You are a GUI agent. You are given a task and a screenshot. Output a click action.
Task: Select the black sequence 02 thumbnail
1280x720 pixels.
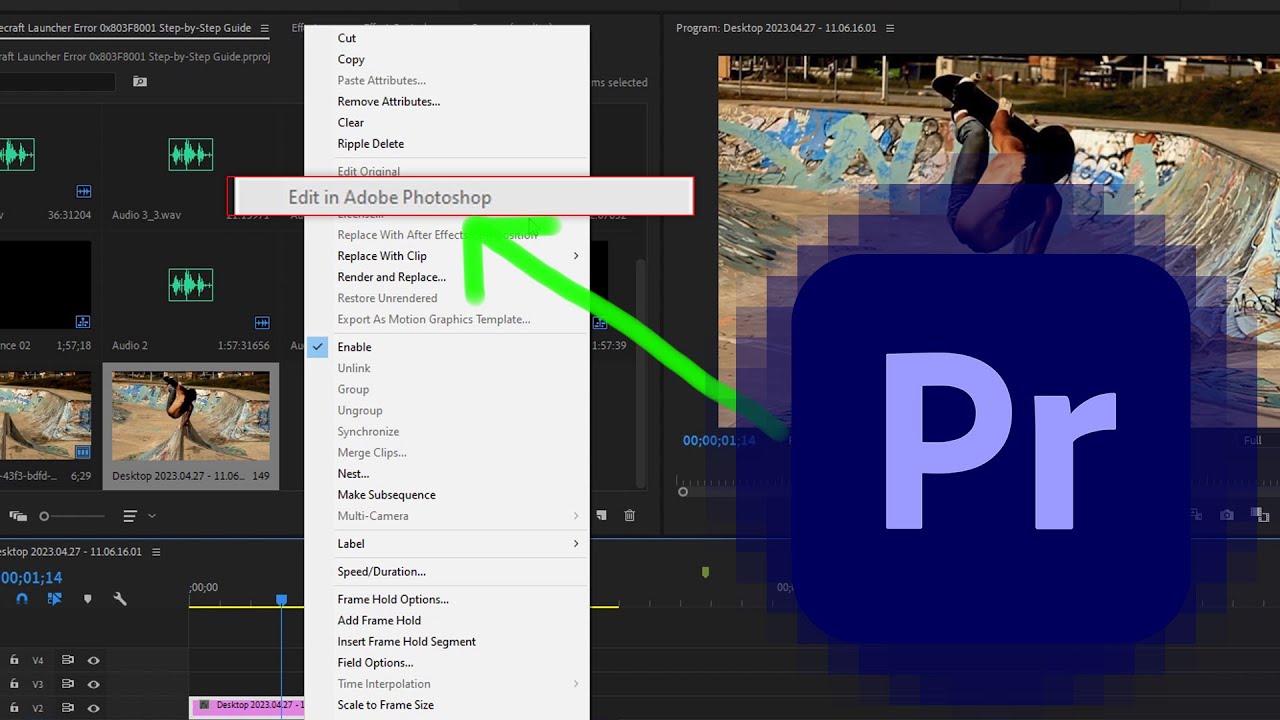click(45, 285)
